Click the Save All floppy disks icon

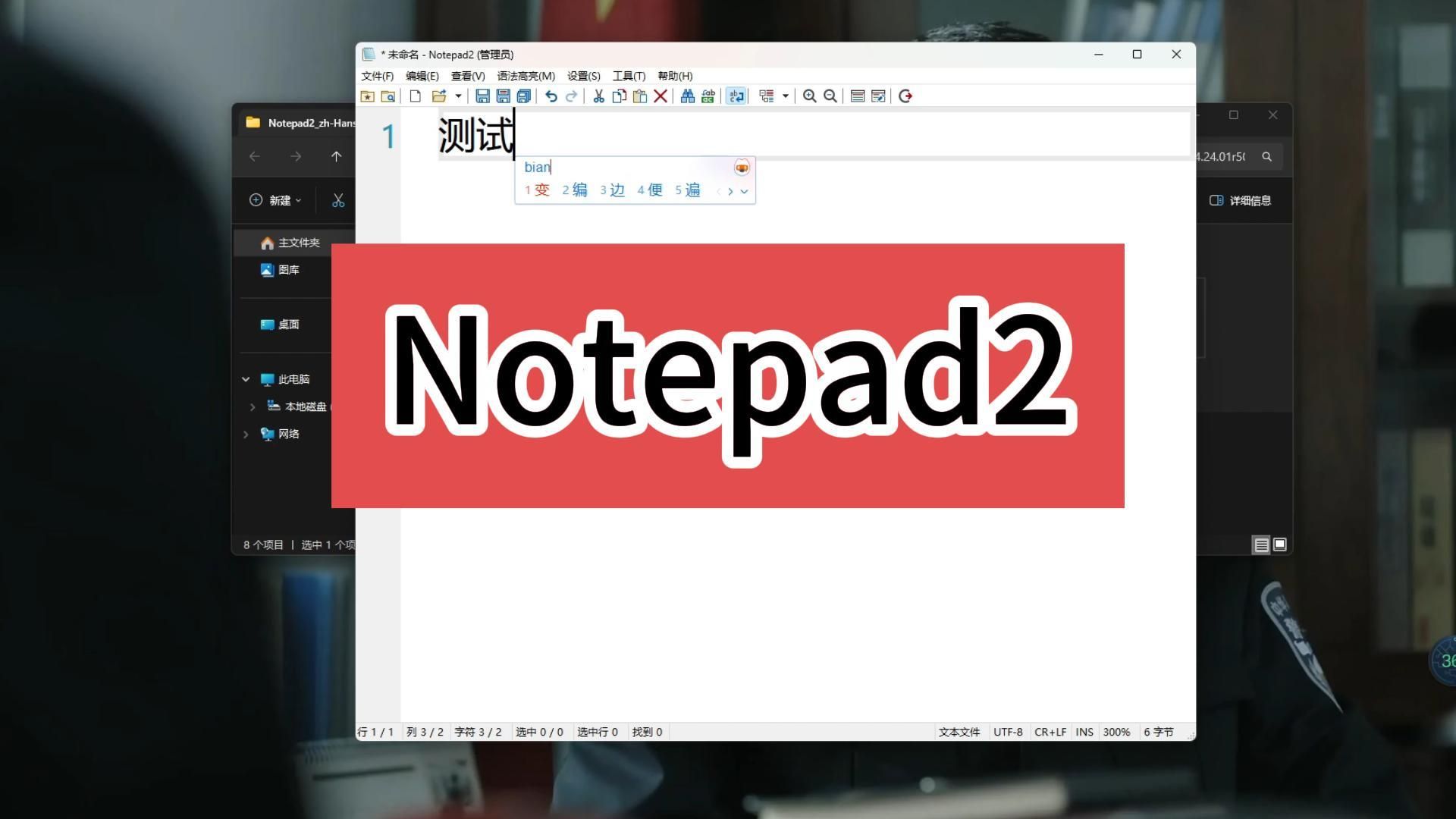[x=523, y=96]
